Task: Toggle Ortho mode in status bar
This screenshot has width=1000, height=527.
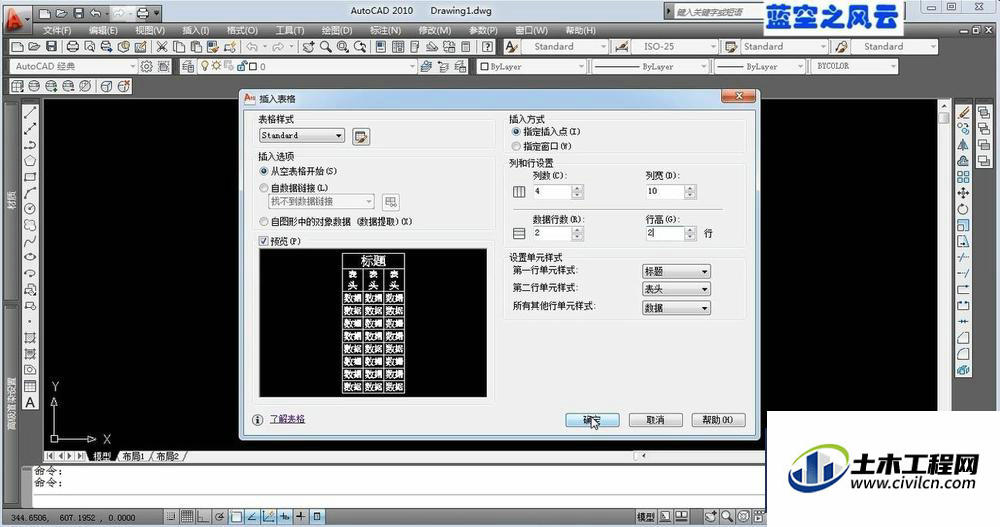Action: (x=203, y=516)
